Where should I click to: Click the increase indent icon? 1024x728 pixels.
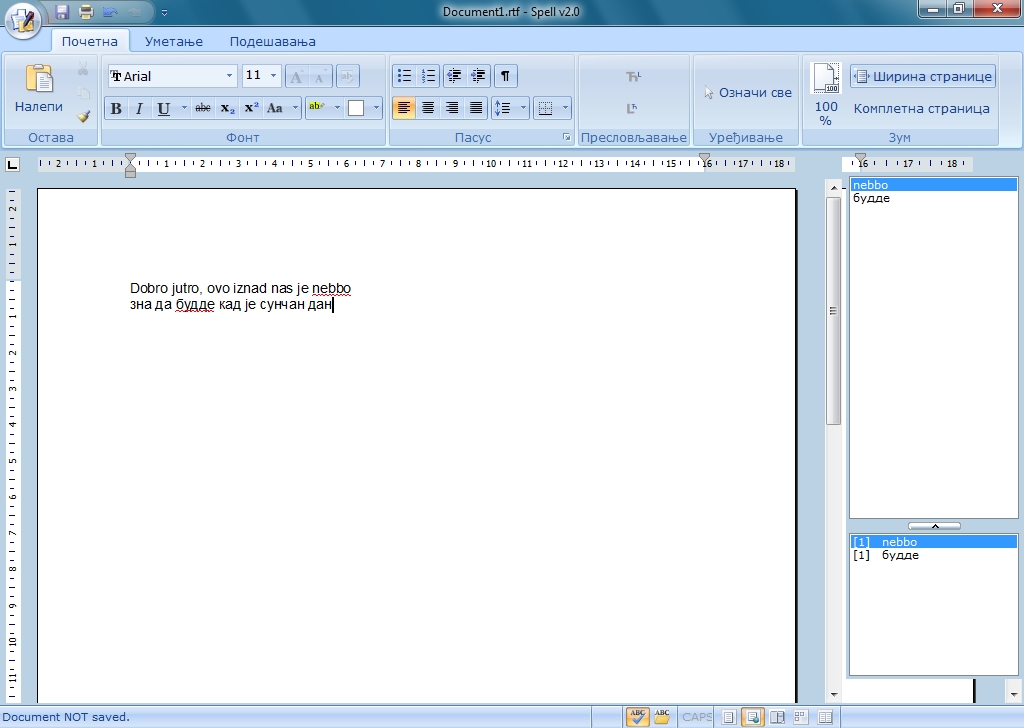[478, 76]
